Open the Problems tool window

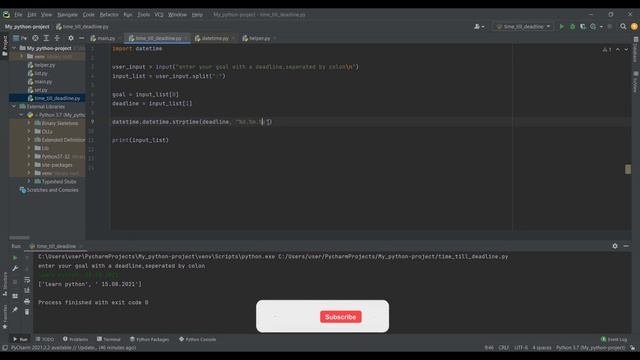[76, 339]
